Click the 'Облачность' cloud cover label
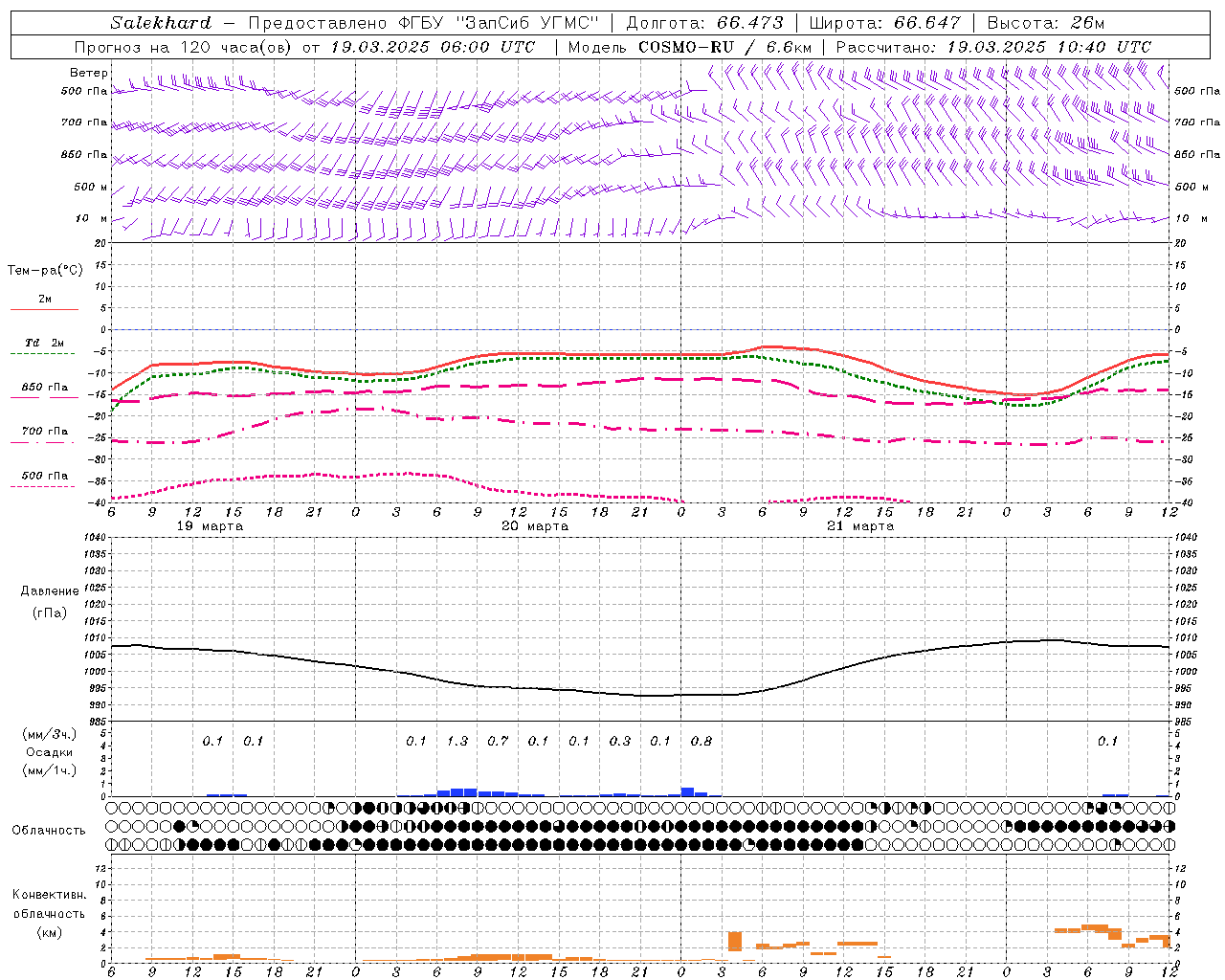1225x980 pixels. [49, 831]
